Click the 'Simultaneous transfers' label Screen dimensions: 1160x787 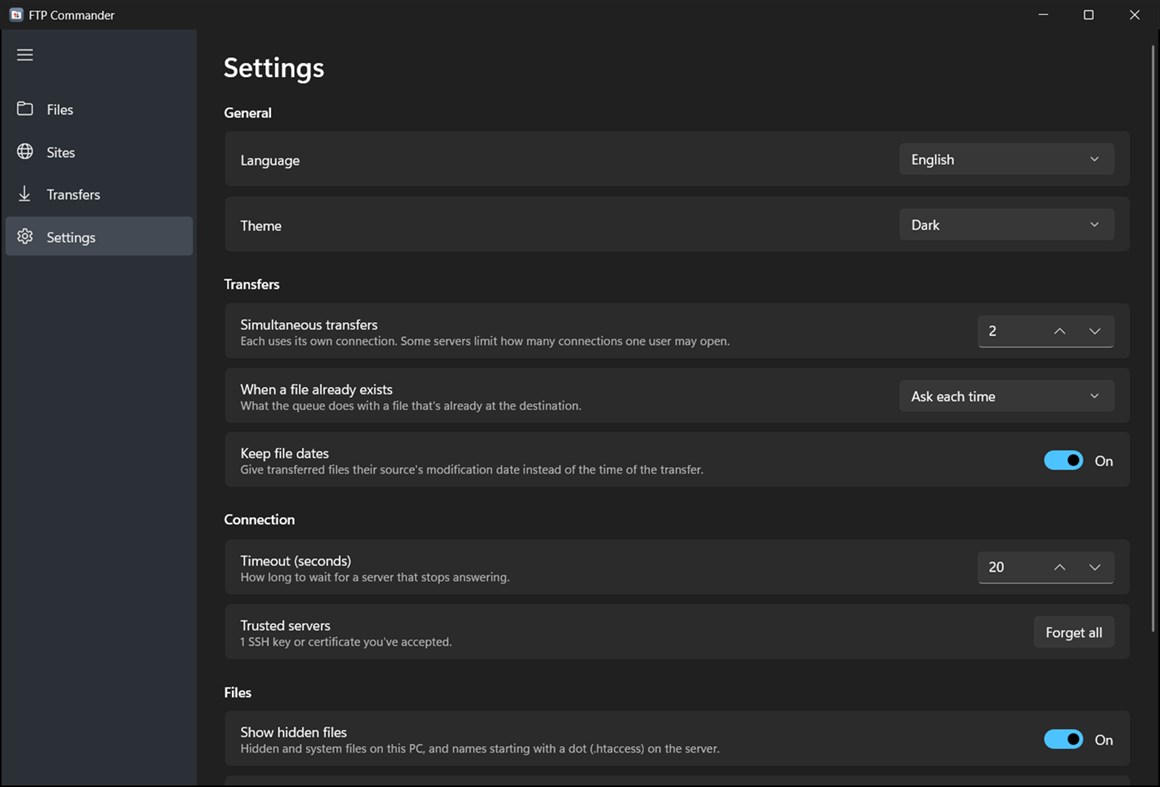point(308,325)
